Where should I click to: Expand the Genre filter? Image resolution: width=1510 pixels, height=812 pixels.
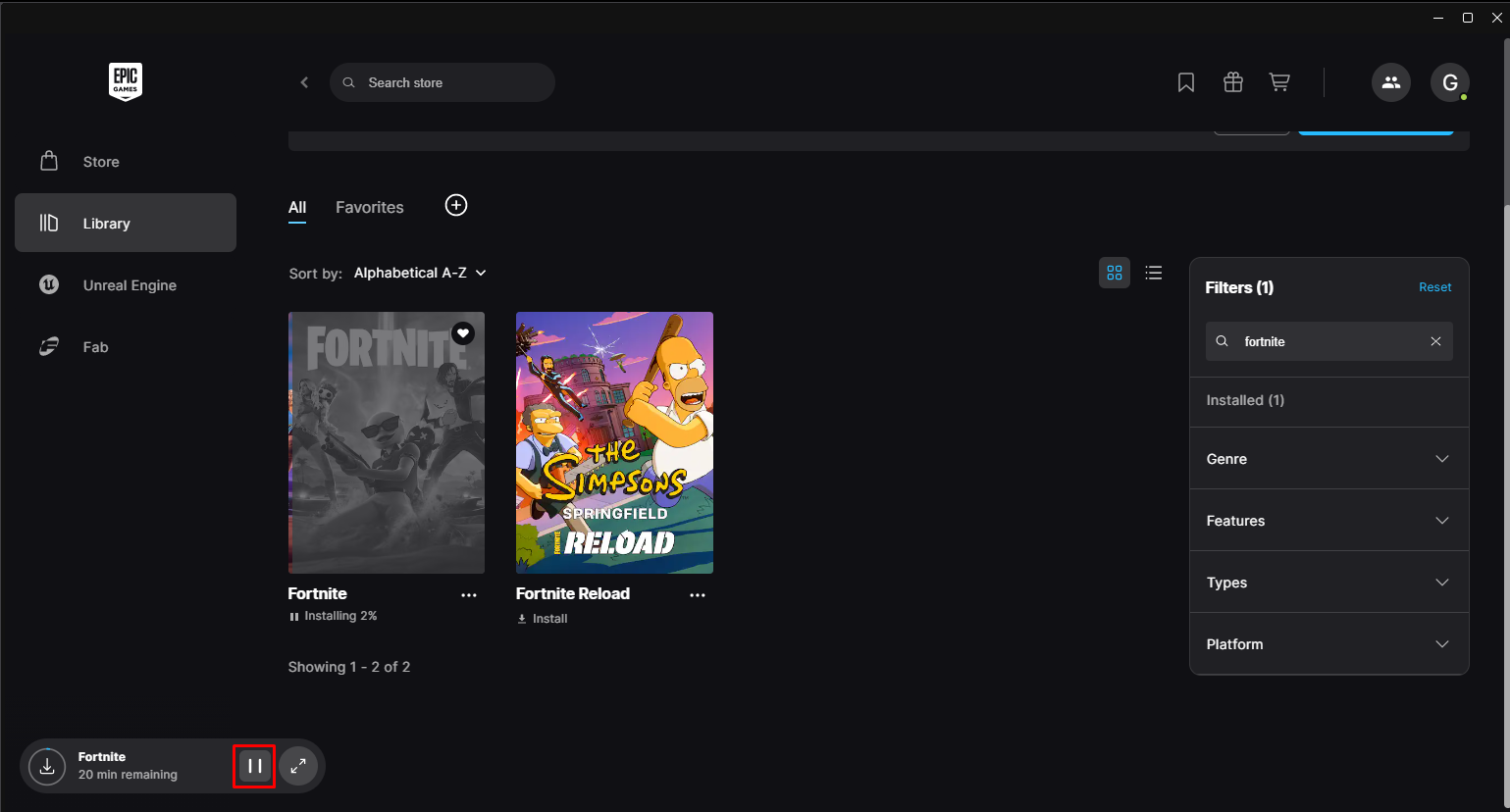point(1329,459)
